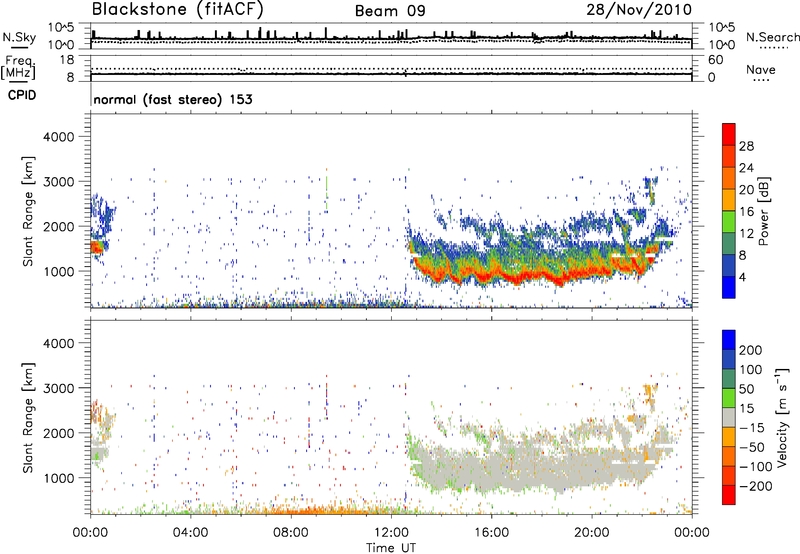Click the "100" tick on Velocity colorbar
The width and height of the screenshot is (800, 554).
coord(751,370)
